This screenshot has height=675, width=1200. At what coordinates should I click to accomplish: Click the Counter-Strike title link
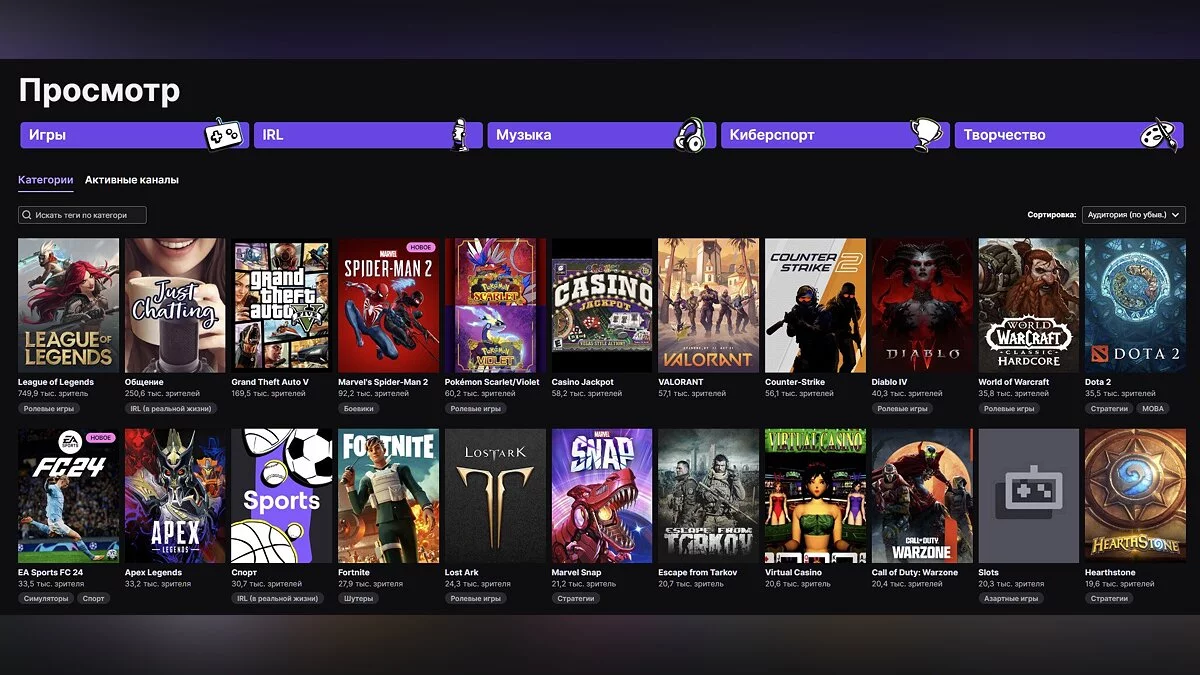(797, 382)
